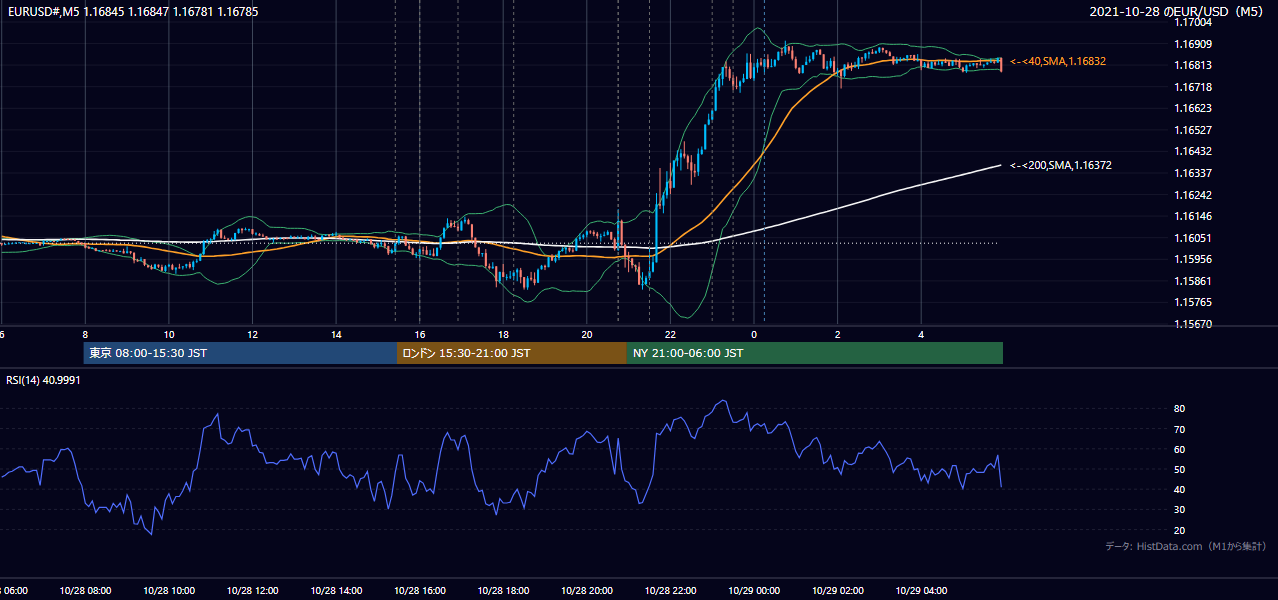Click the 10/28 08:00 date label
This screenshot has width=1278, height=600.
[x=85, y=591]
